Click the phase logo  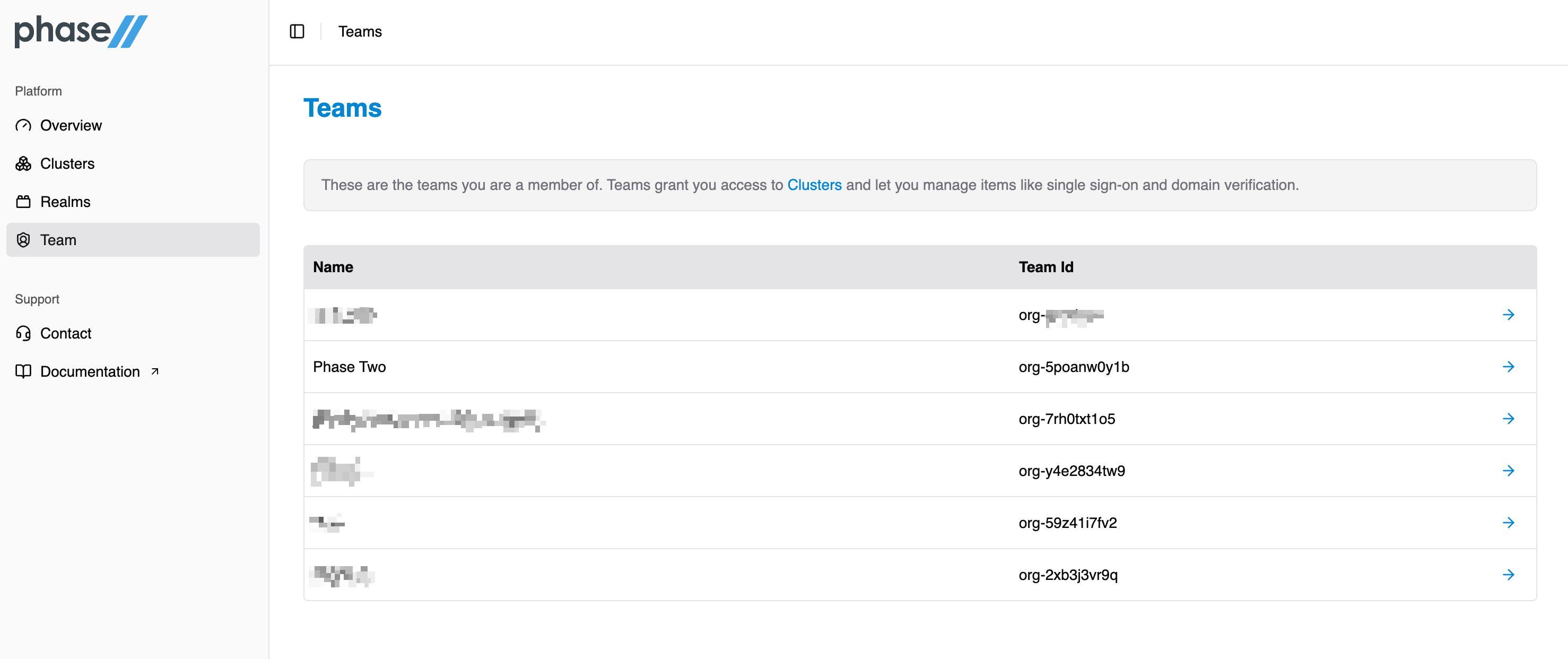pyautogui.click(x=81, y=32)
